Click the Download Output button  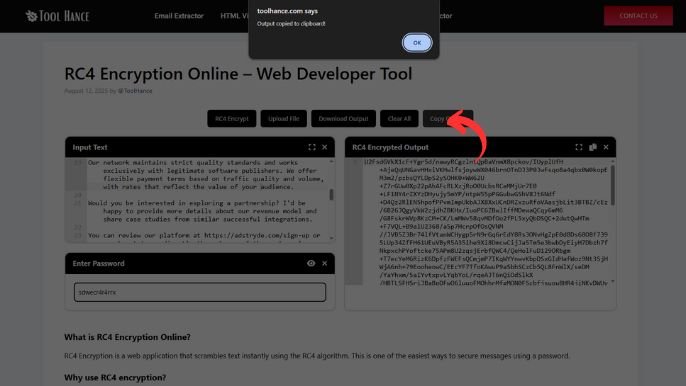click(x=343, y=119)
